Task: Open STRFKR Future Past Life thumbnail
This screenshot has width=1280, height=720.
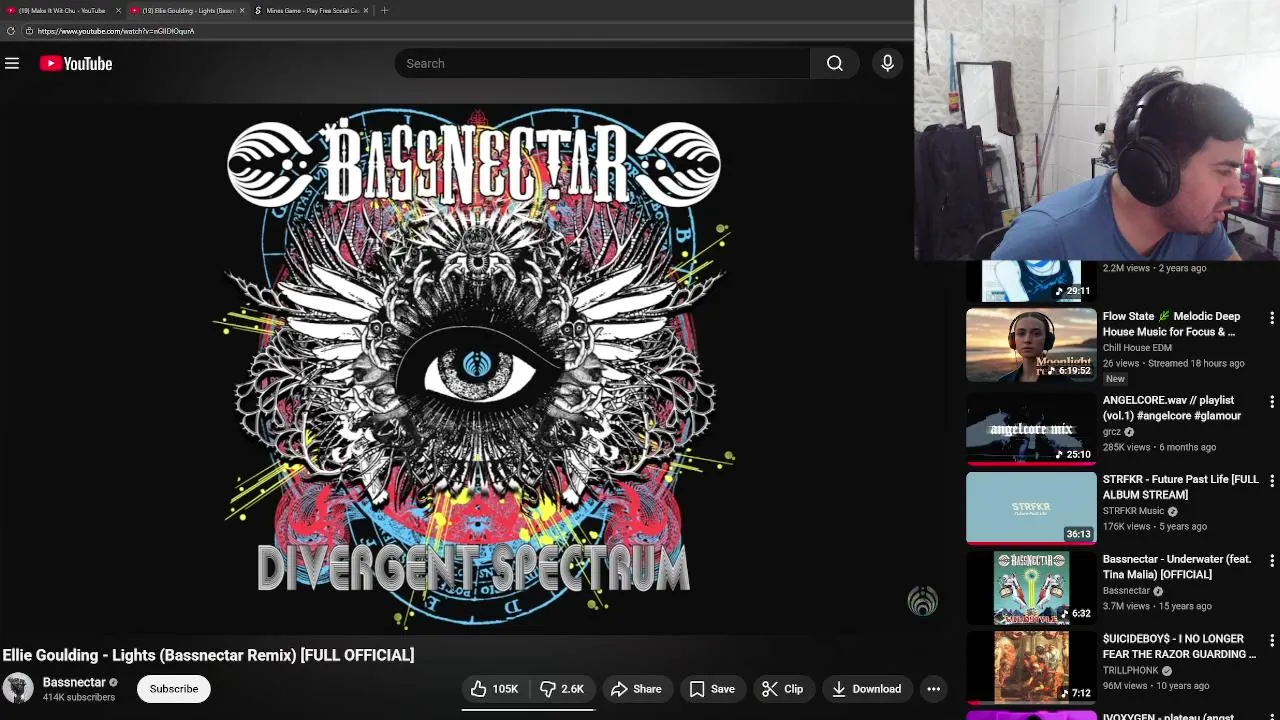Action: click(x=1031, y=508)
